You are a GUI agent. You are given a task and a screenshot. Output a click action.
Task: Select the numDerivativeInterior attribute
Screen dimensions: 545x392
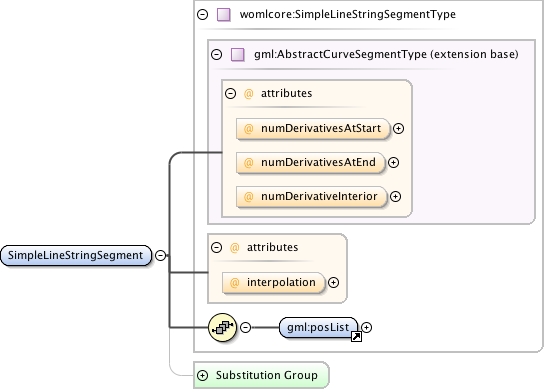point(311,197)
